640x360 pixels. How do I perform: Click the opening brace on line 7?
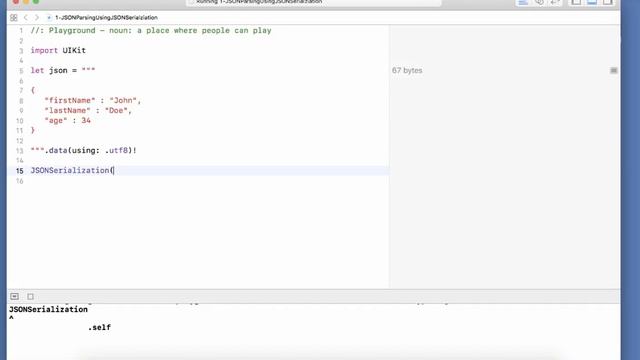pyautogui.click(x=33, y=90)
